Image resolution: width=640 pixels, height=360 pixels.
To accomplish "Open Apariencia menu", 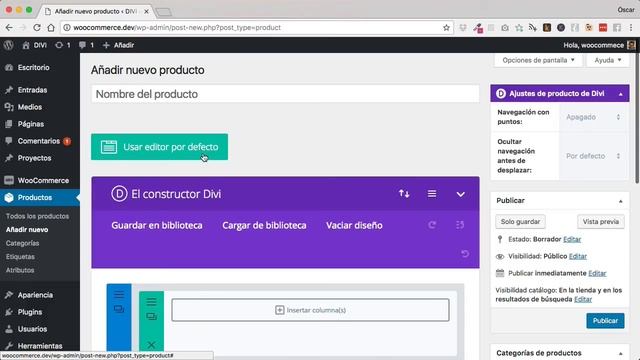I will [x=35, y=295].
